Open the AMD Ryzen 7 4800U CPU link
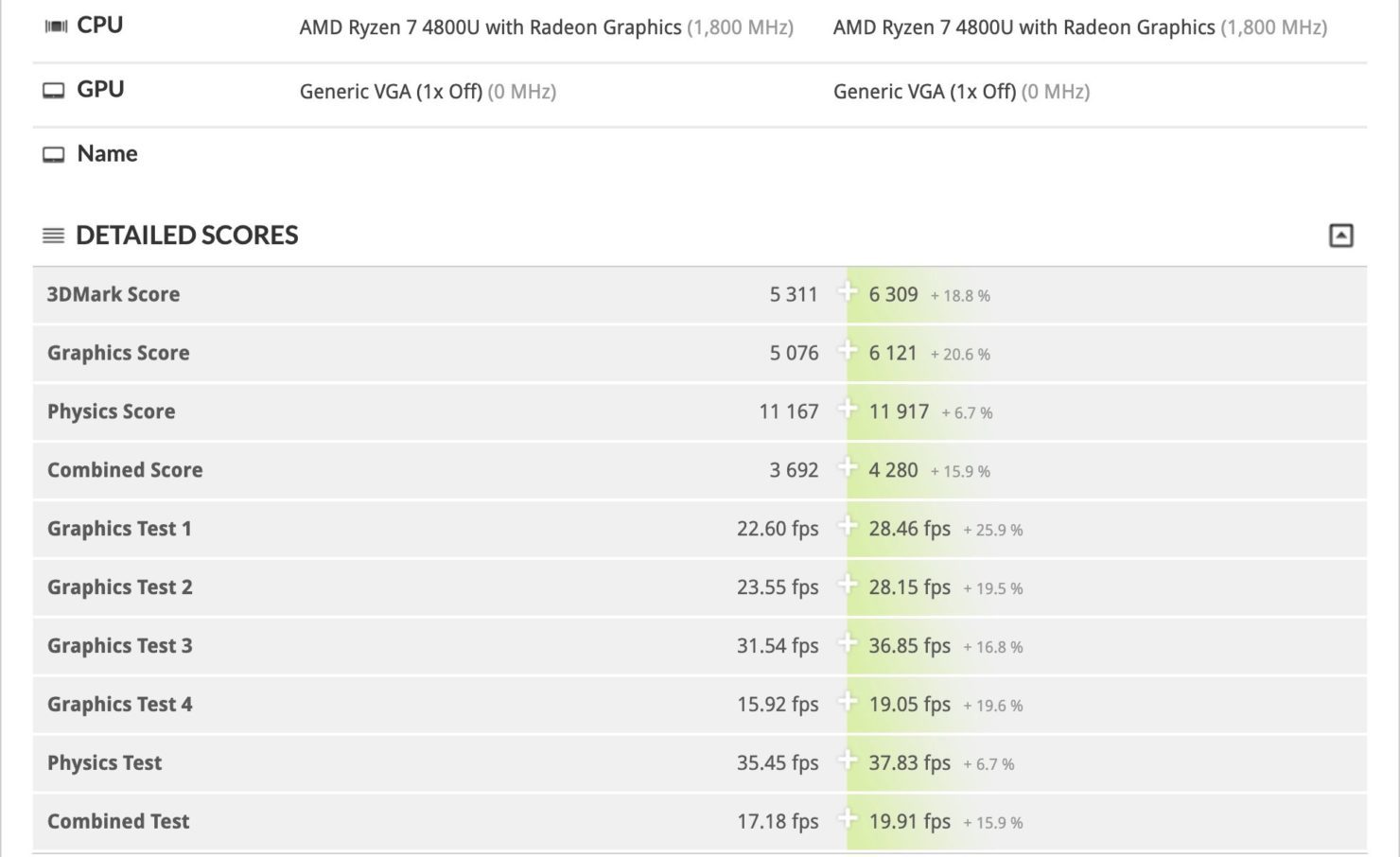Image resolution: width=1400 pixels, height=857 pixels. pyautogui.click(x=490, y=26)
